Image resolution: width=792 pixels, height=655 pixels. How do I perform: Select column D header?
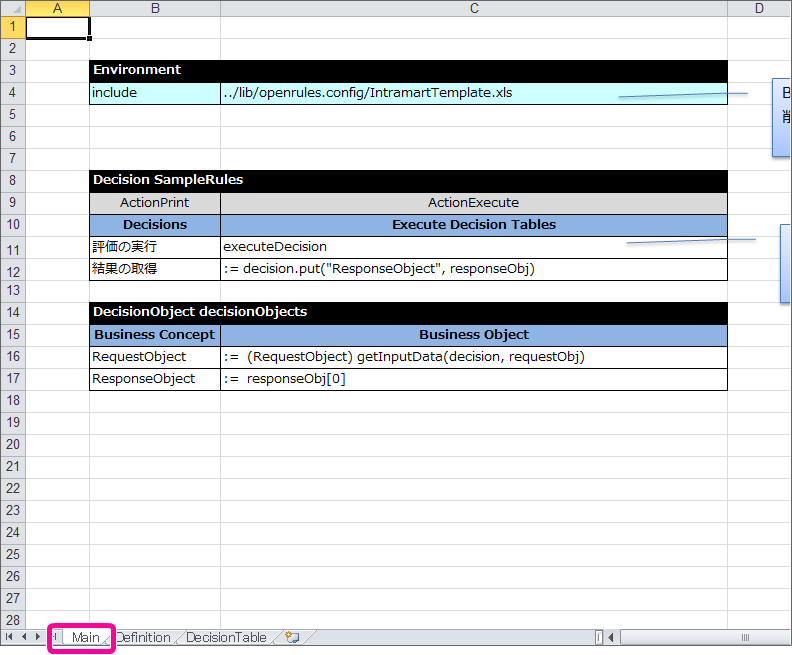pyautogui.click(x=759, y=8)
